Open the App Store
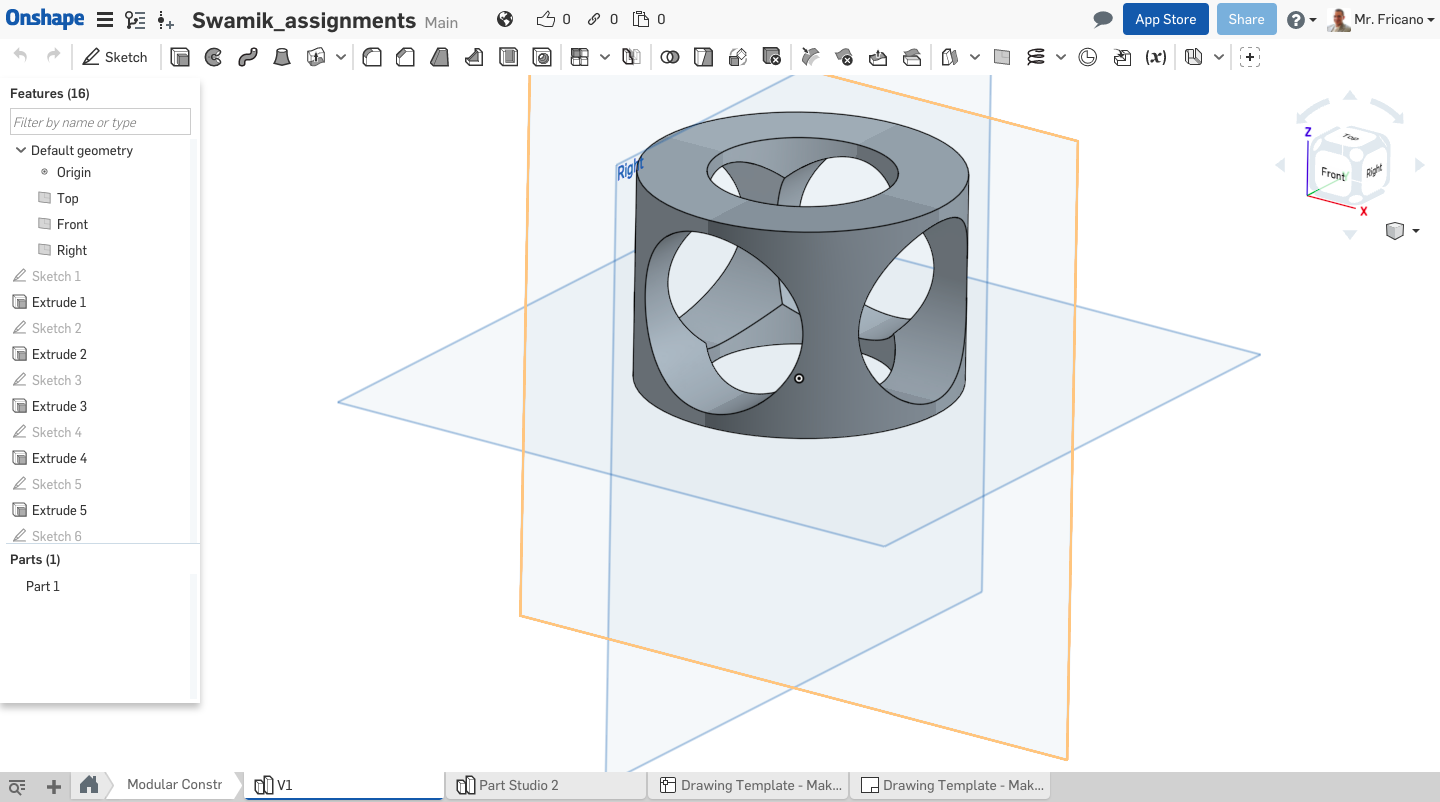 (1166, 19)
